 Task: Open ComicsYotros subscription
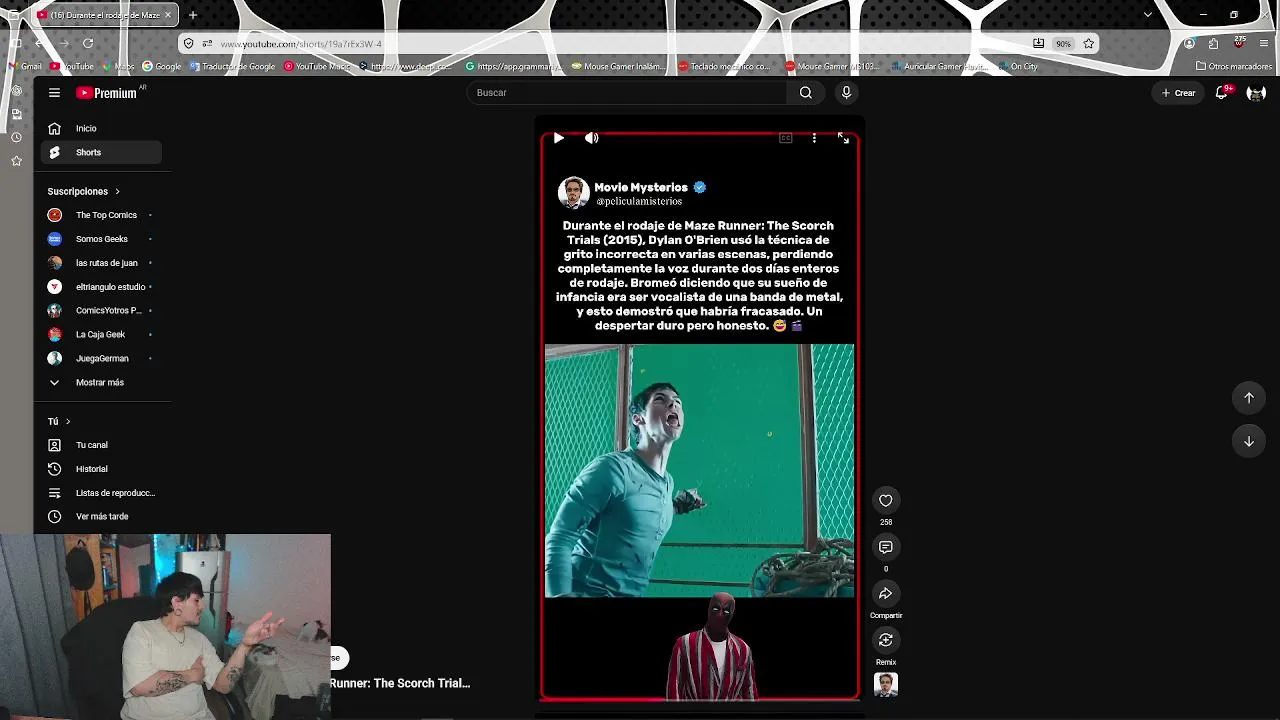(x=101, y=311)
